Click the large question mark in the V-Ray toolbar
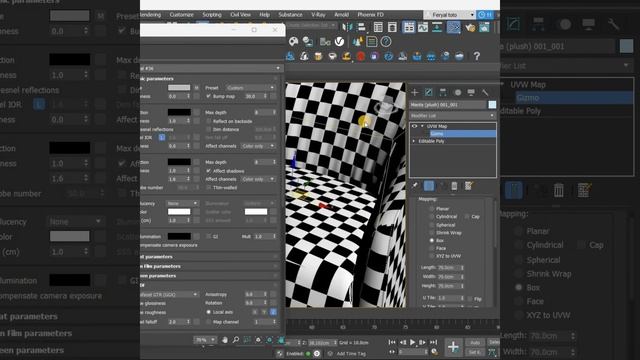 pos(476,56)
